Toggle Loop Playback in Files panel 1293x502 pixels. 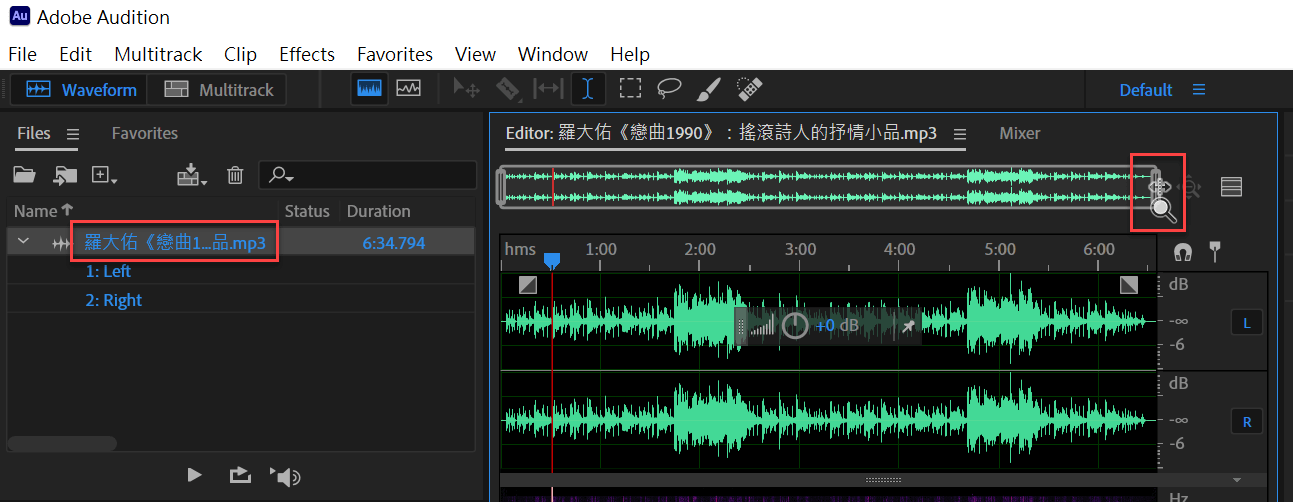click(240, 476)
